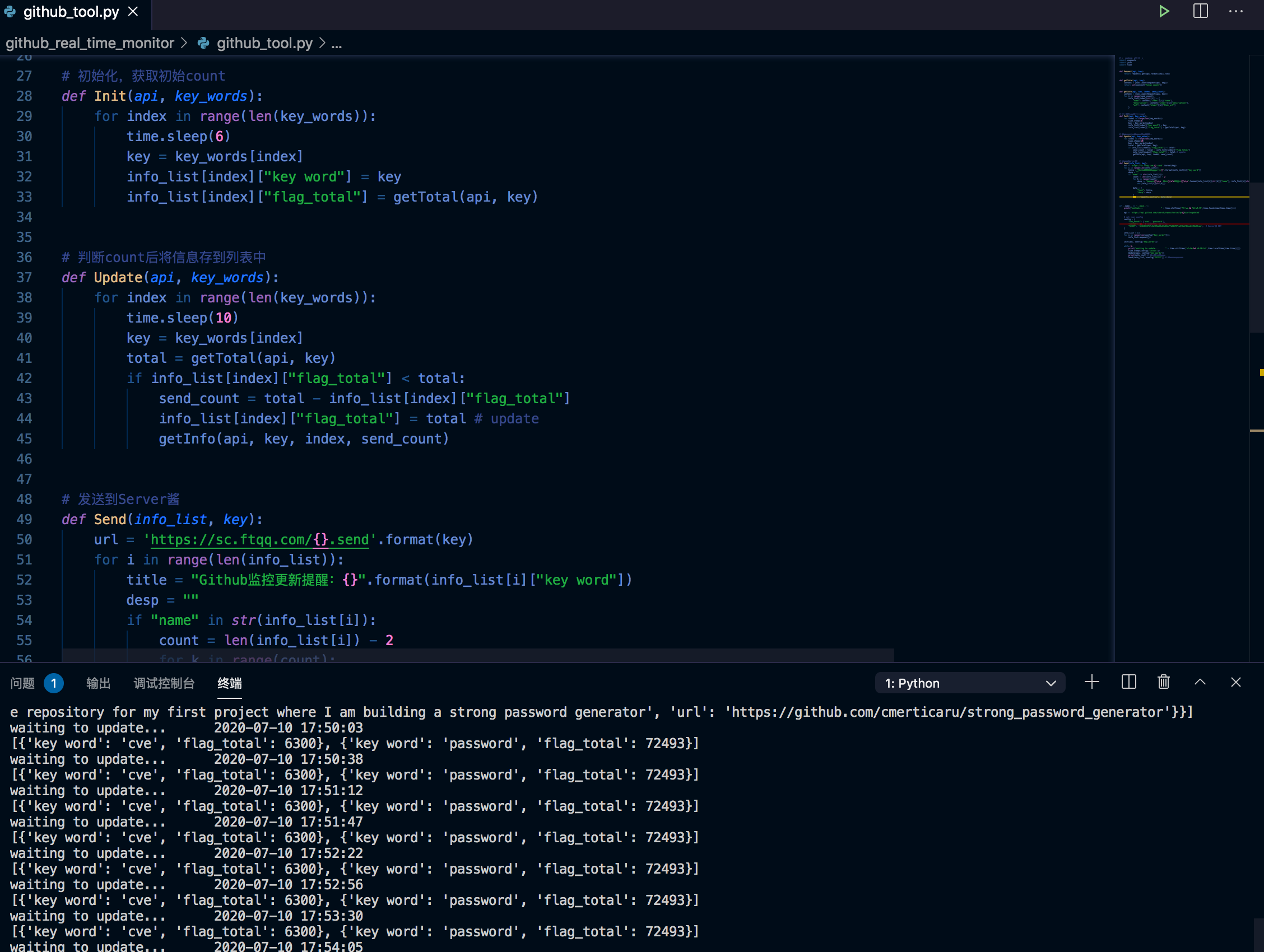Create a new terminal with plus icon

(x=1091, y=683)
